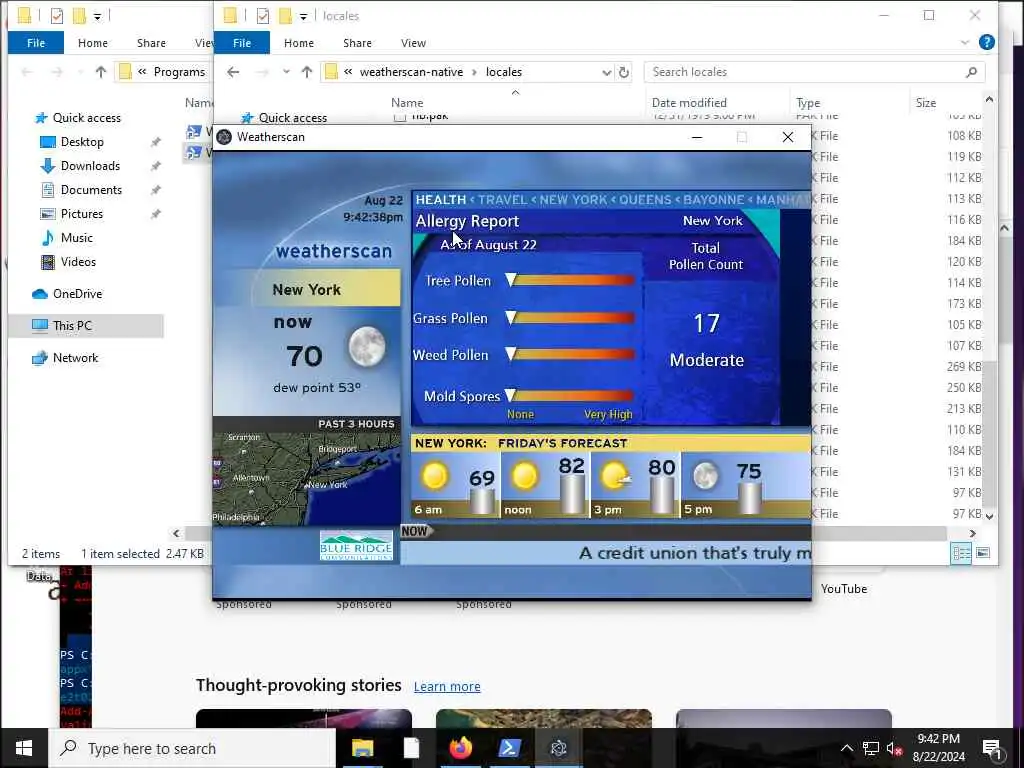Click the file list scroll down arrow

989,516
